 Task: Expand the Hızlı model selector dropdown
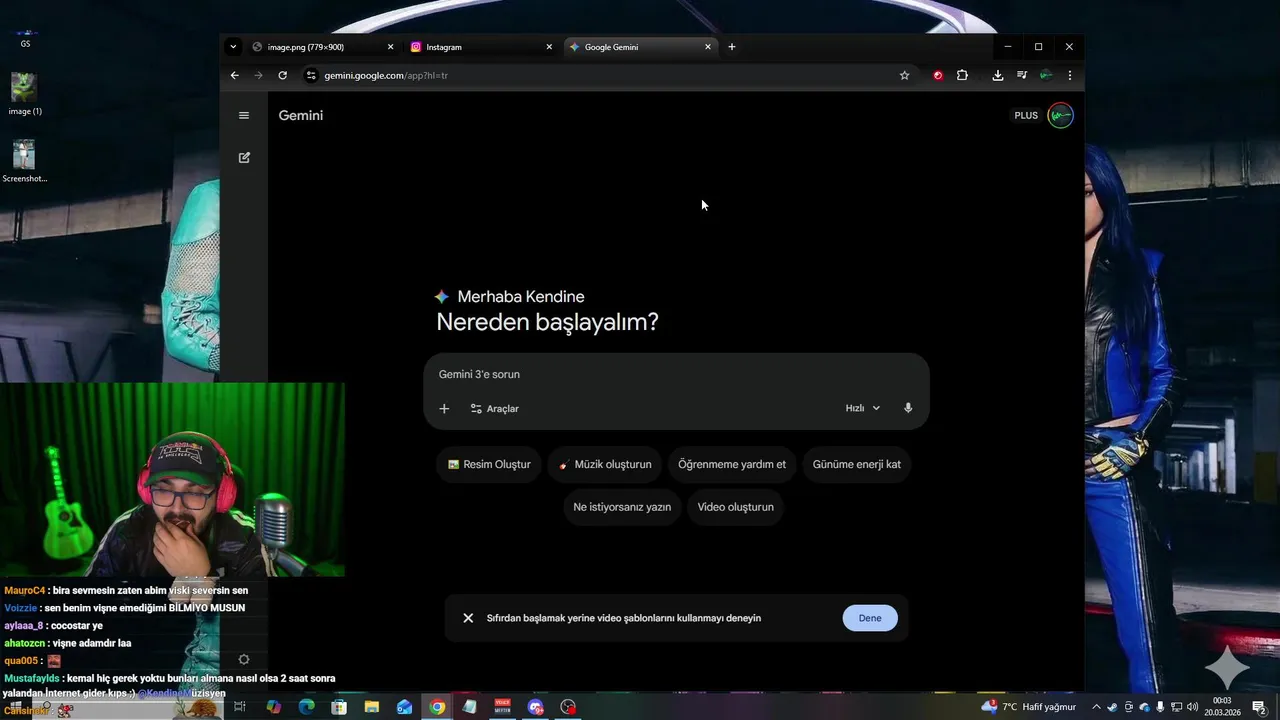(863, 408)
